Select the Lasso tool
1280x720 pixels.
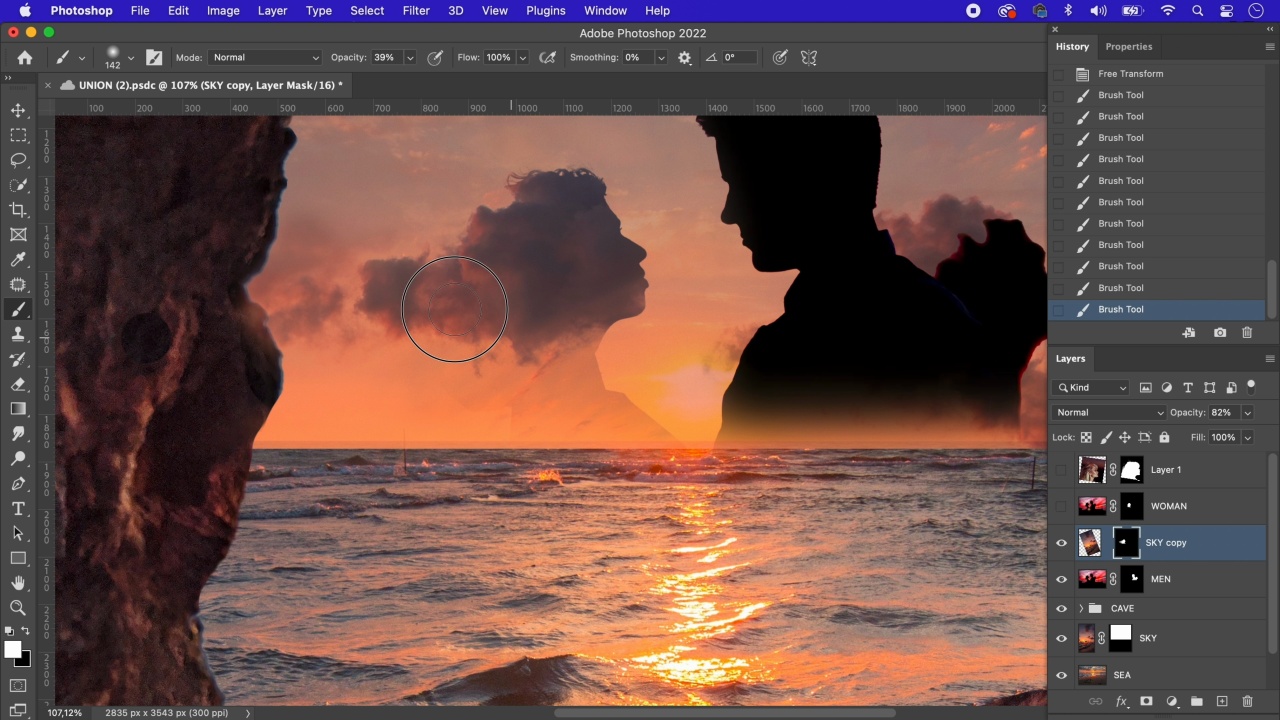click(x=18, y=160)
